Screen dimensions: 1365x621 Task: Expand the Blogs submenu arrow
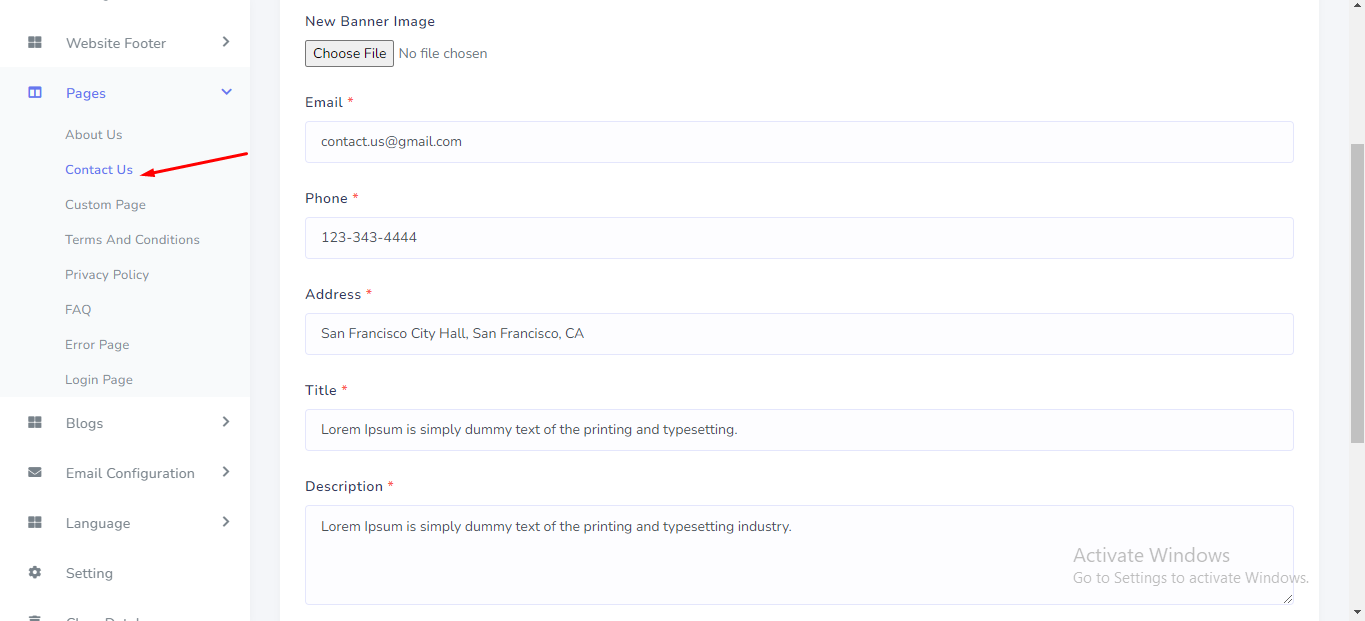click(226, 422)
